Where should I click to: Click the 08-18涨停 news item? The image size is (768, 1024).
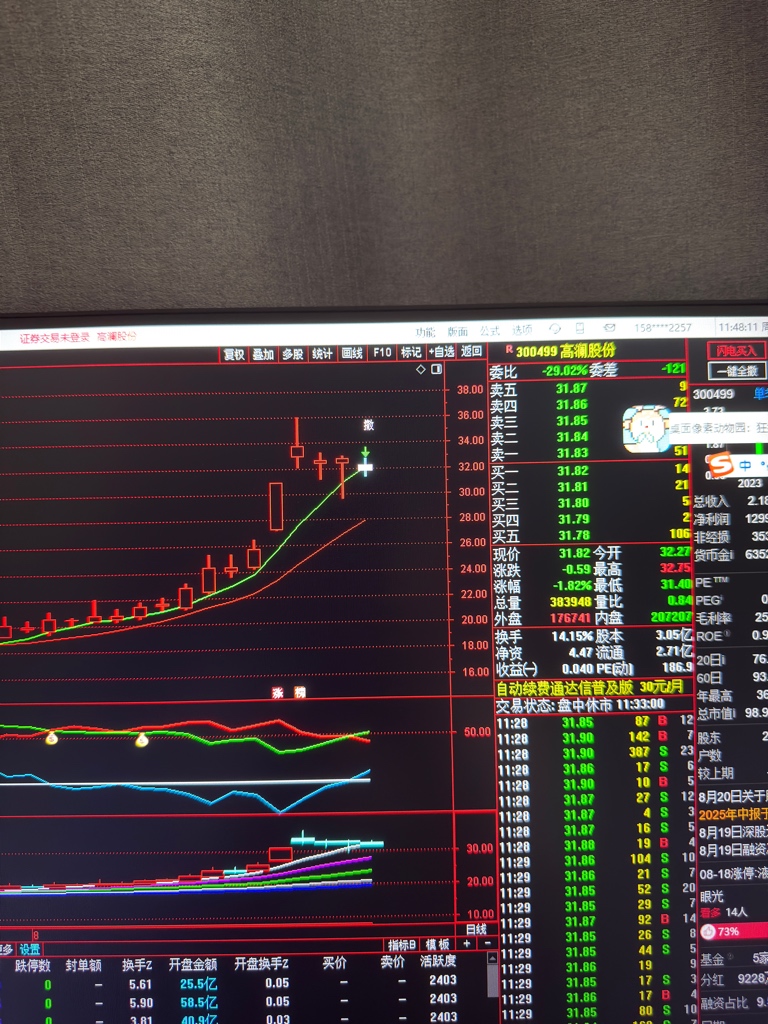(x=733, y=873)
